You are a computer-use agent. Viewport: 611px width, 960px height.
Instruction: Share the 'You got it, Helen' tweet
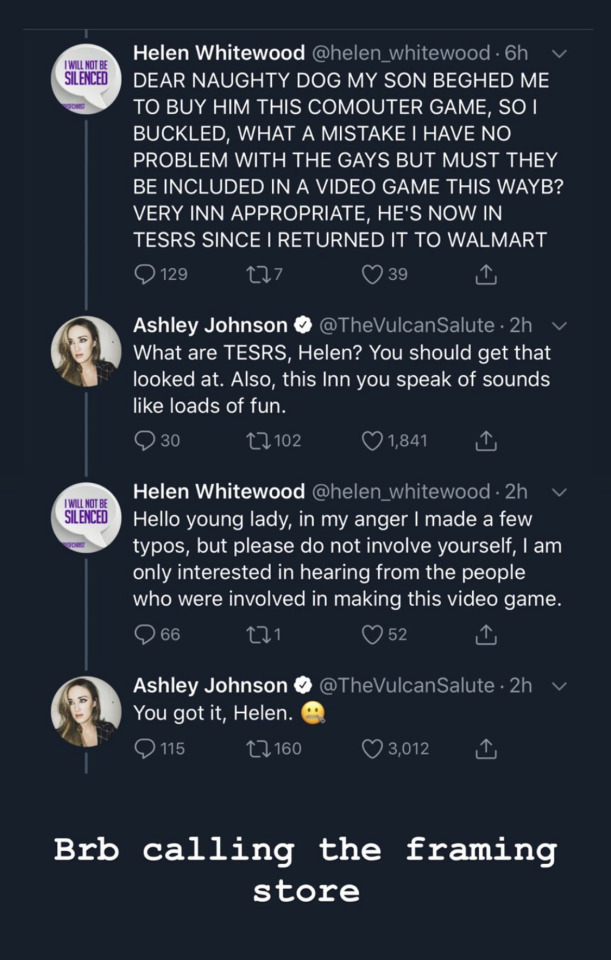485,749
